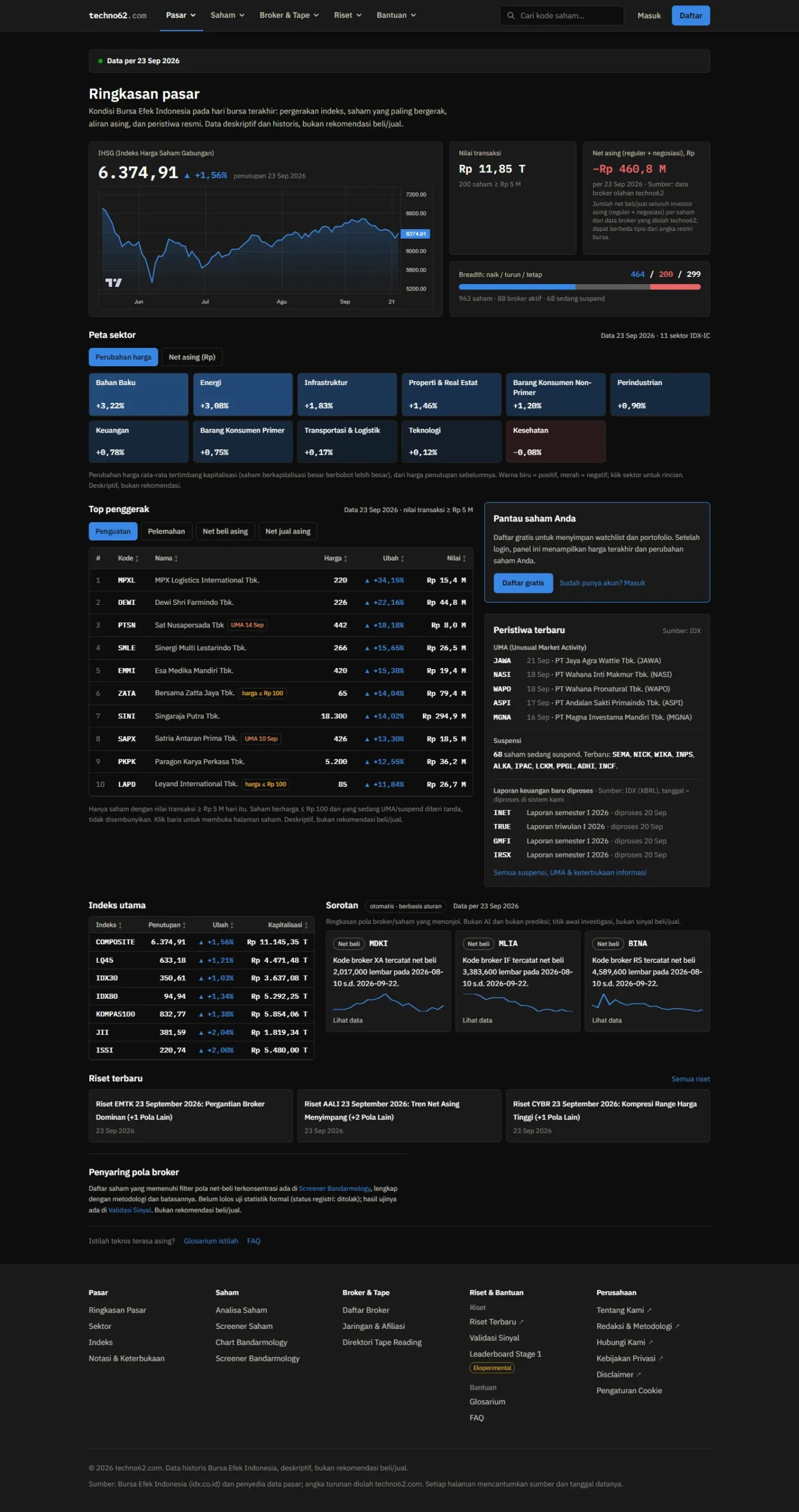Click the MDKI sparkline chart
The height and width of the screenshot is (1512, 799).
coord(388,1002)
